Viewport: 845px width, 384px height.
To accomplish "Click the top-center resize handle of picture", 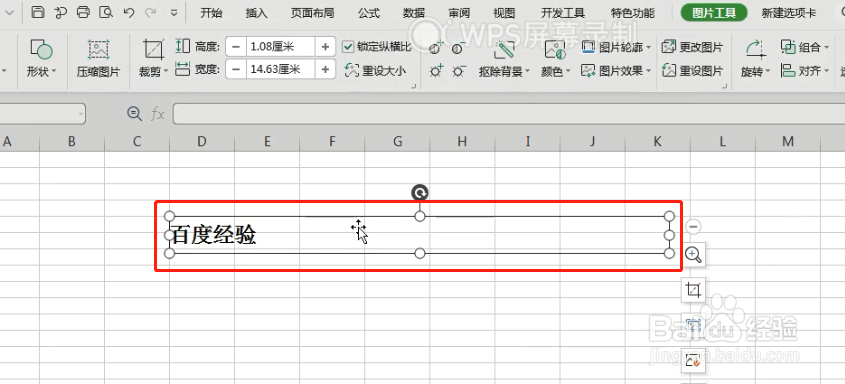I will [x=420, y=216].
